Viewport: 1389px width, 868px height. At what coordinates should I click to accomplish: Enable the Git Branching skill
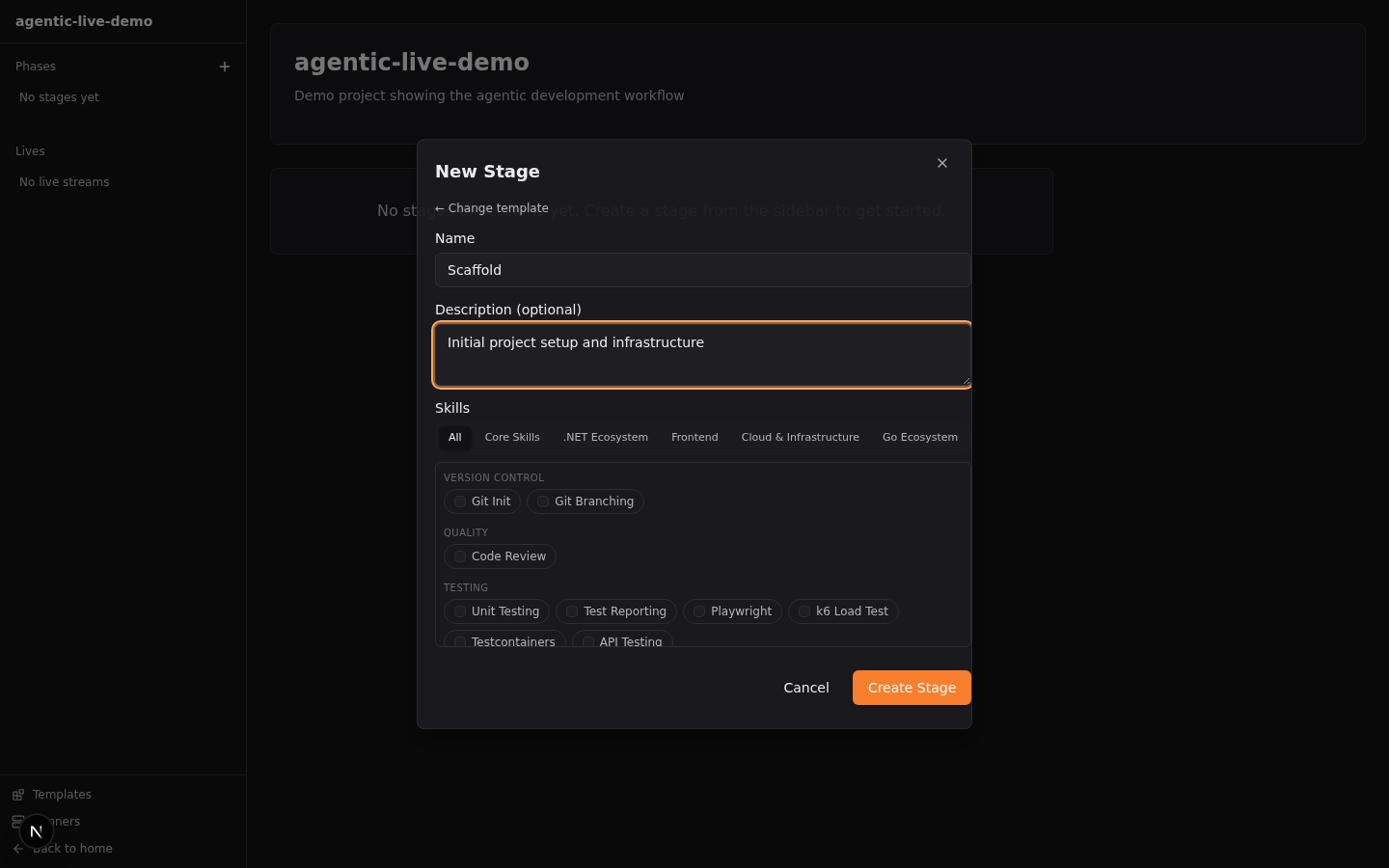click(543, 502)
